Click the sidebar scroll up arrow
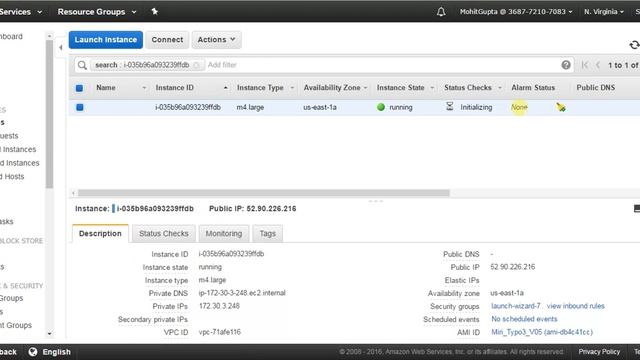 click(49, 36)
